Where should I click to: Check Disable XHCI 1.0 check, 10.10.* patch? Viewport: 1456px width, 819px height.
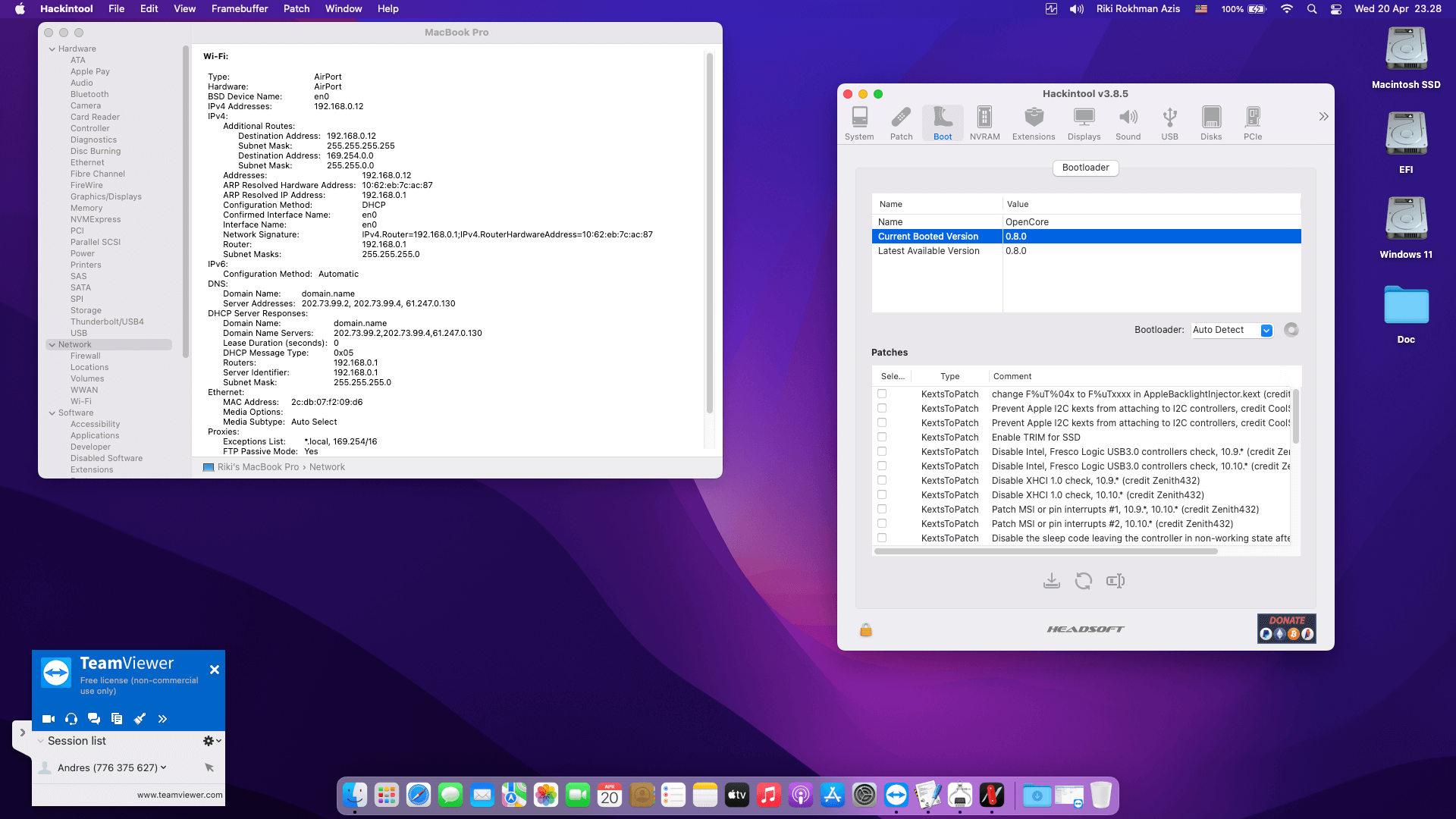(882, 494)
